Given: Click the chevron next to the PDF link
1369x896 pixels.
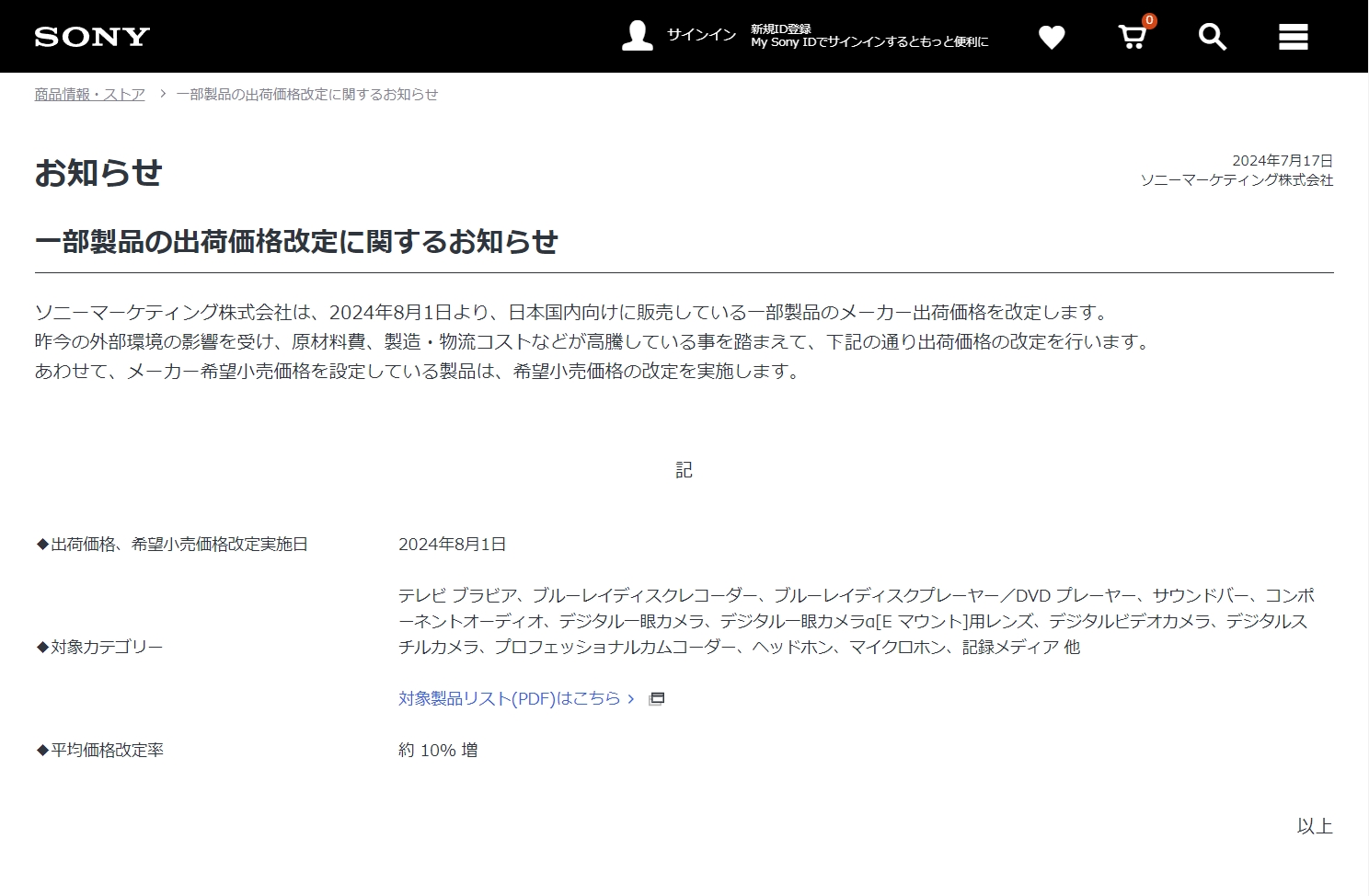Looking at the screenshot, I should coord(631,698).
